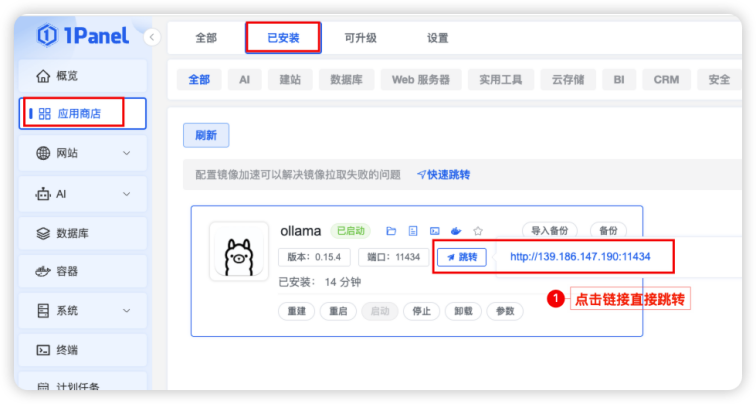Click the 跳转 jump button
The height and width of the screenshot is (404, 756).
[x=462, y=257]
